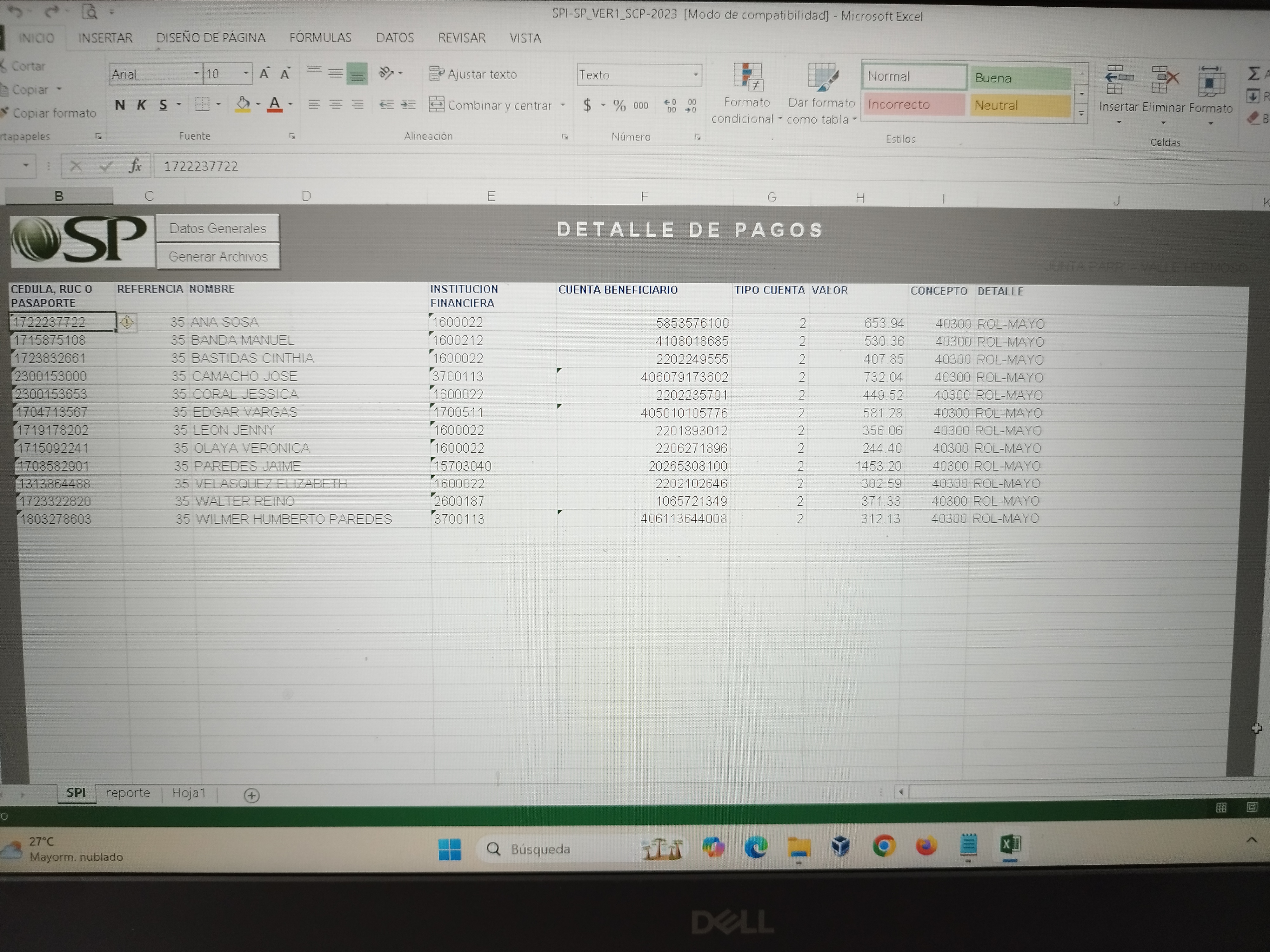Toggle bold formatting N button
Image resolution: width=1270 pixels, height=952 pixels.
tap(119, 105)
